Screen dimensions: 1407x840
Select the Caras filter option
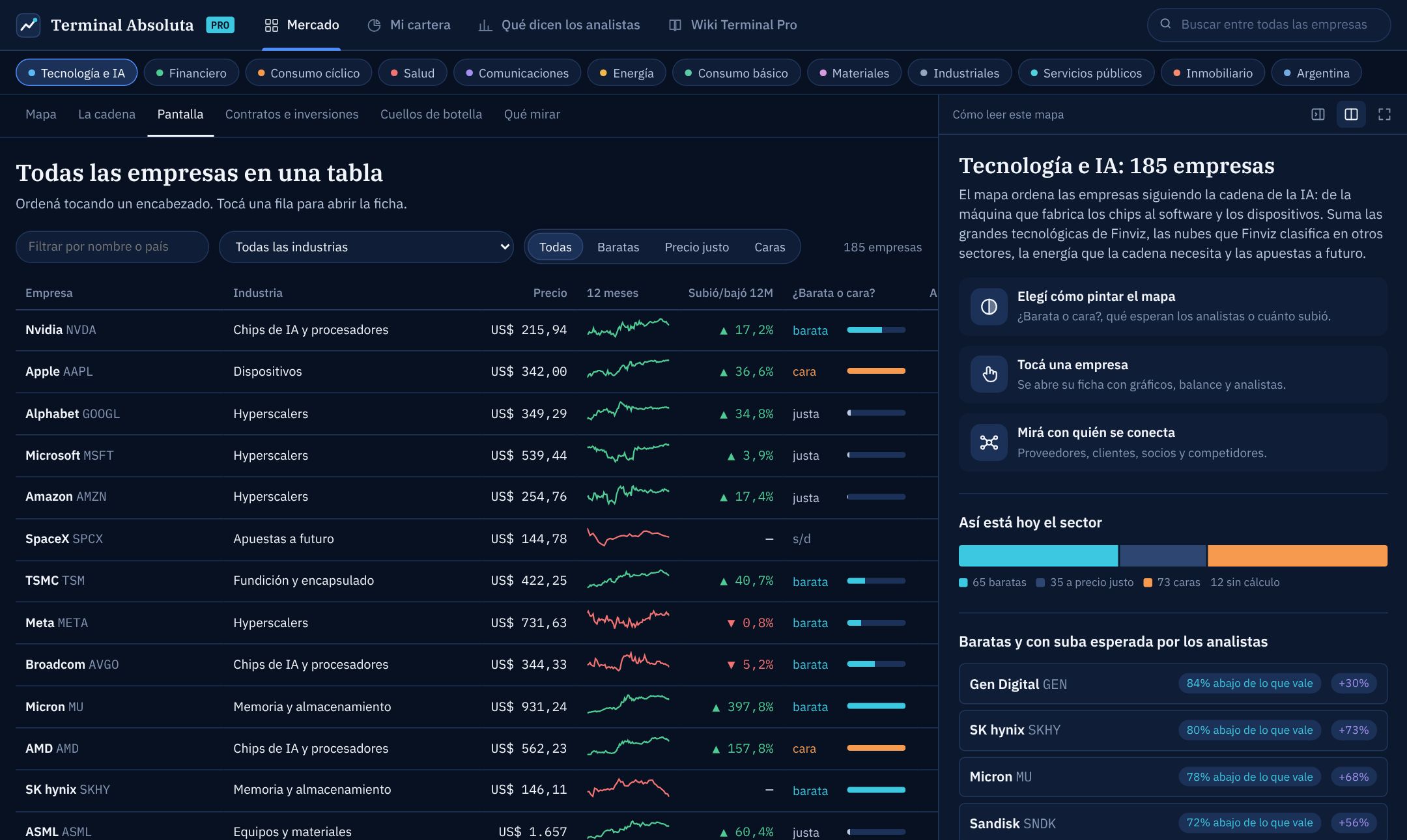coord(769,247)
